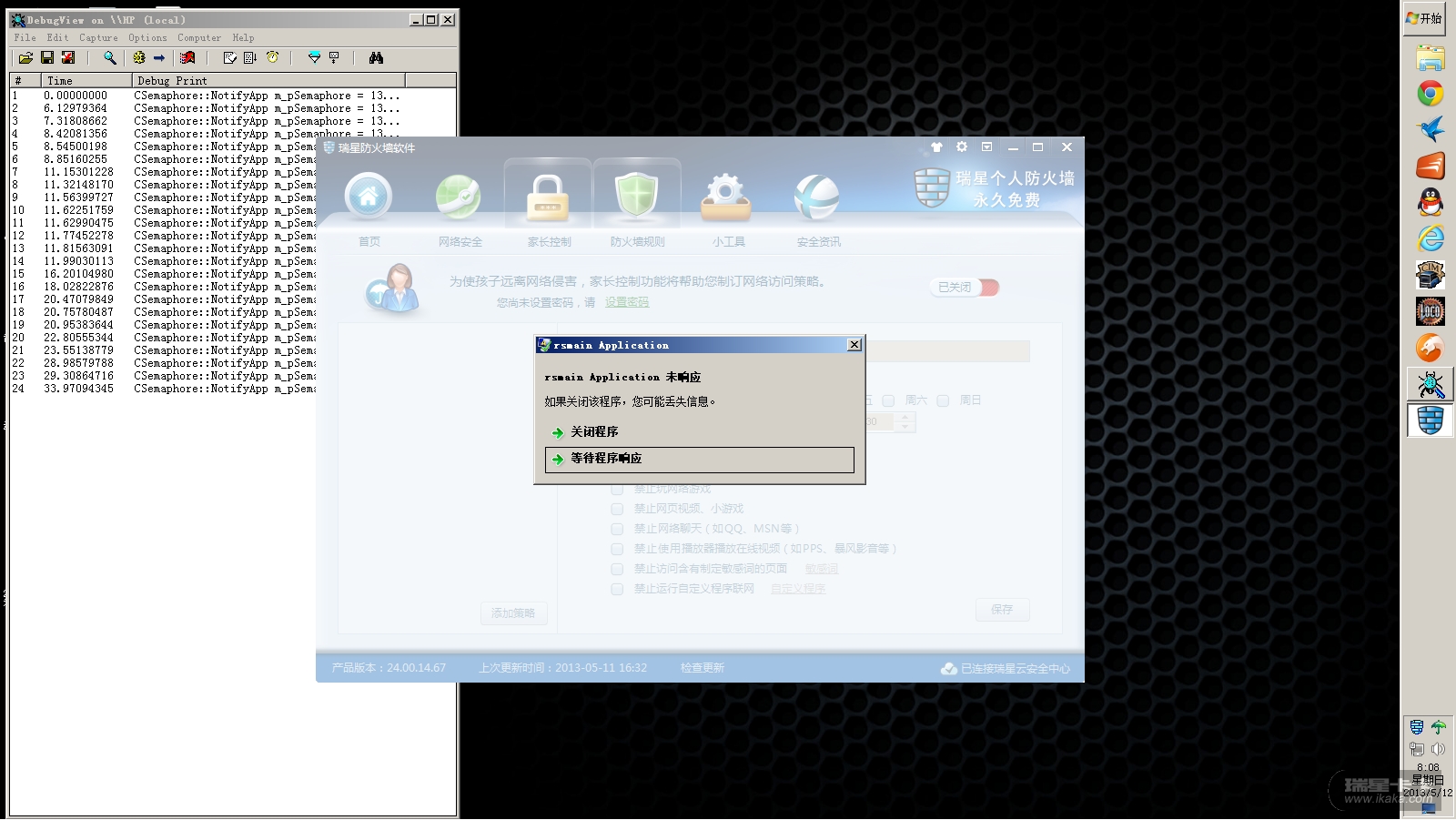Click the Time column header in DebugView
1456x820 pixels.
point(86,80)
